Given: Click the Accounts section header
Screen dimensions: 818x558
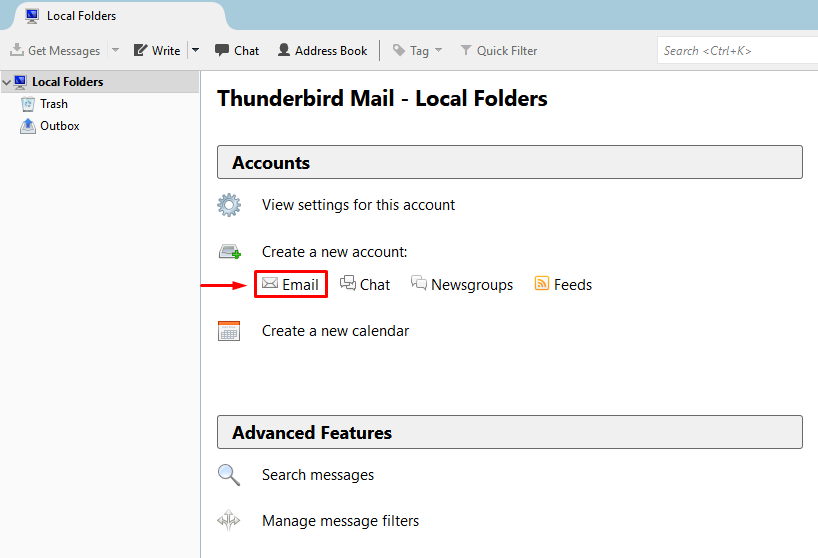Looking at the screenshot, I should click(x=510, y=162).
